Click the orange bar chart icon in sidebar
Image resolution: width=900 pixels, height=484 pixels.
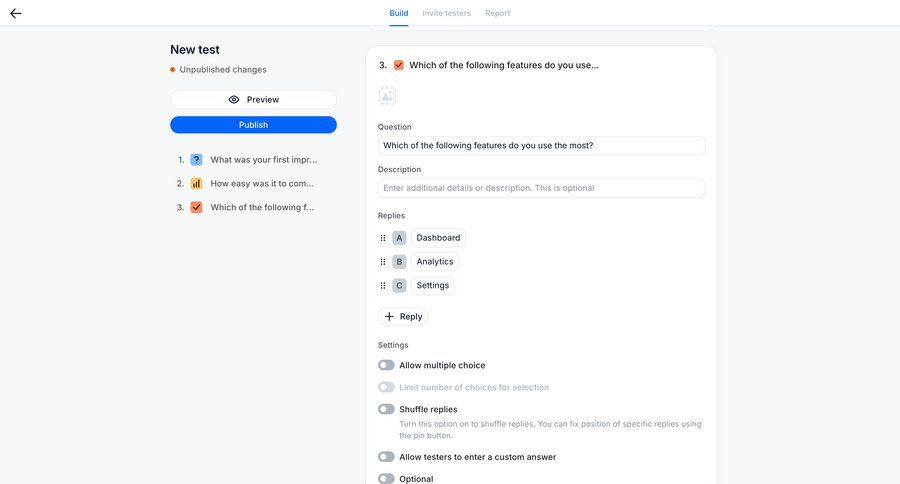pos(196,184)
